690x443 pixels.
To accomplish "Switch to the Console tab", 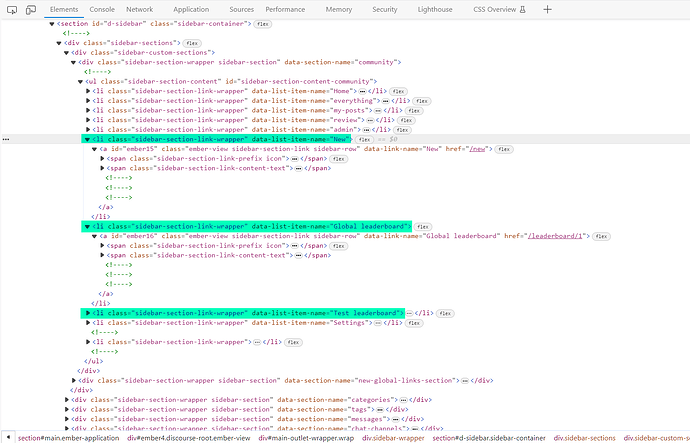I will pyautogui.click(x=102, y=9).
